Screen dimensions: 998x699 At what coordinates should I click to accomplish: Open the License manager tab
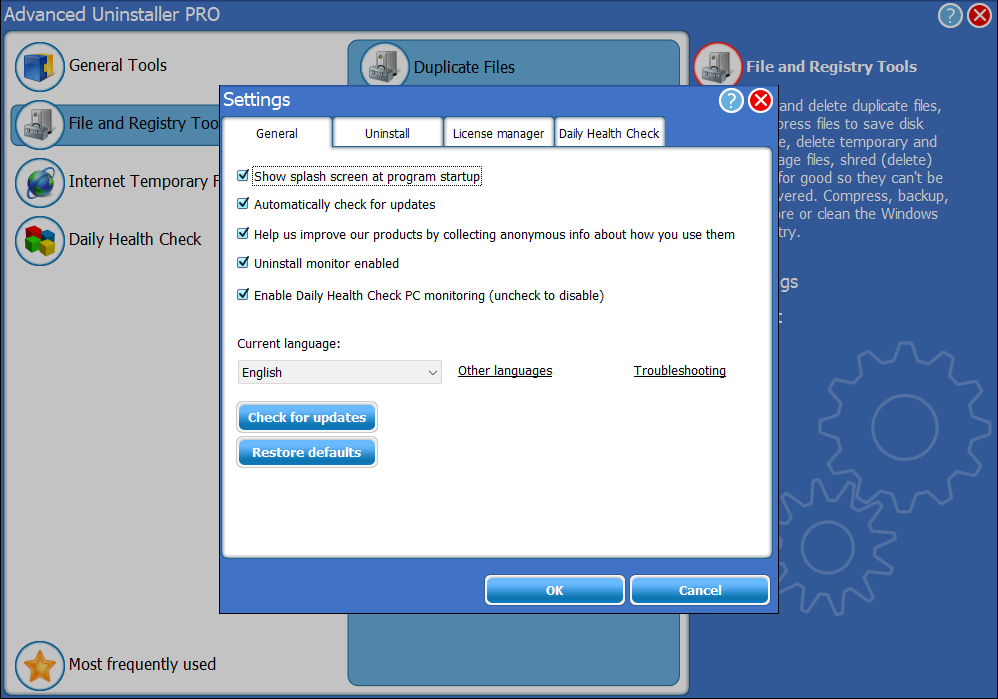(x=498, y=133)
